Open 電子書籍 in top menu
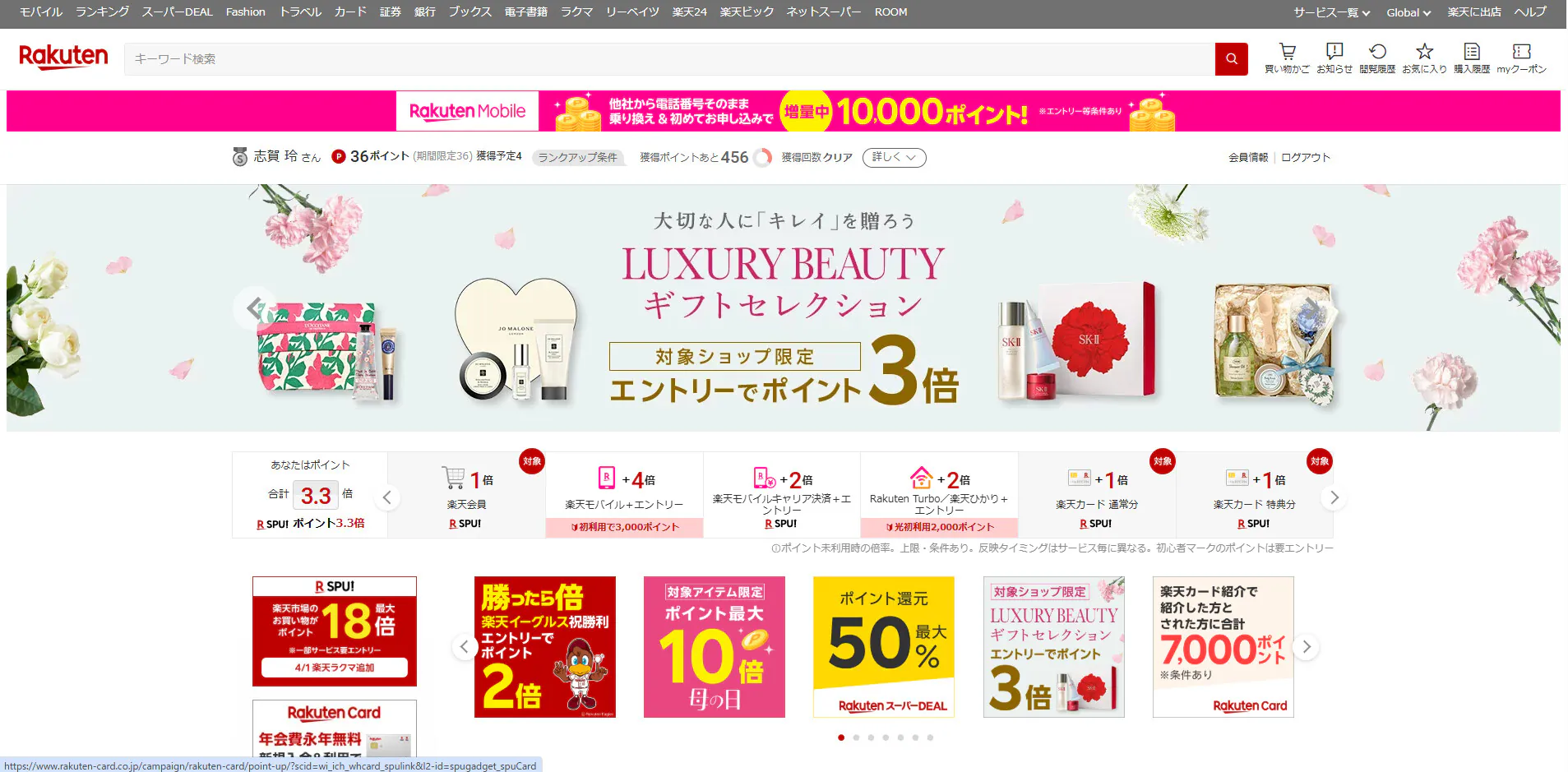The width and height of the screenshot is (1568, 772). coord(525,12)
